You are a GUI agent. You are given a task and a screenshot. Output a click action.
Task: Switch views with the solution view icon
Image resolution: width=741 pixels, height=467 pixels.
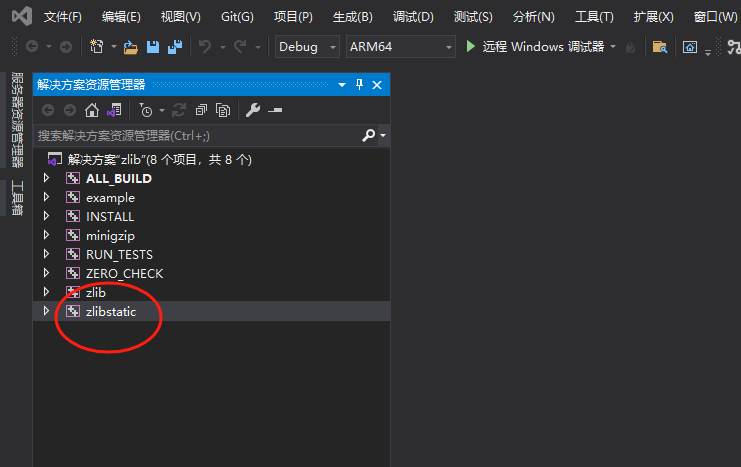114,111
